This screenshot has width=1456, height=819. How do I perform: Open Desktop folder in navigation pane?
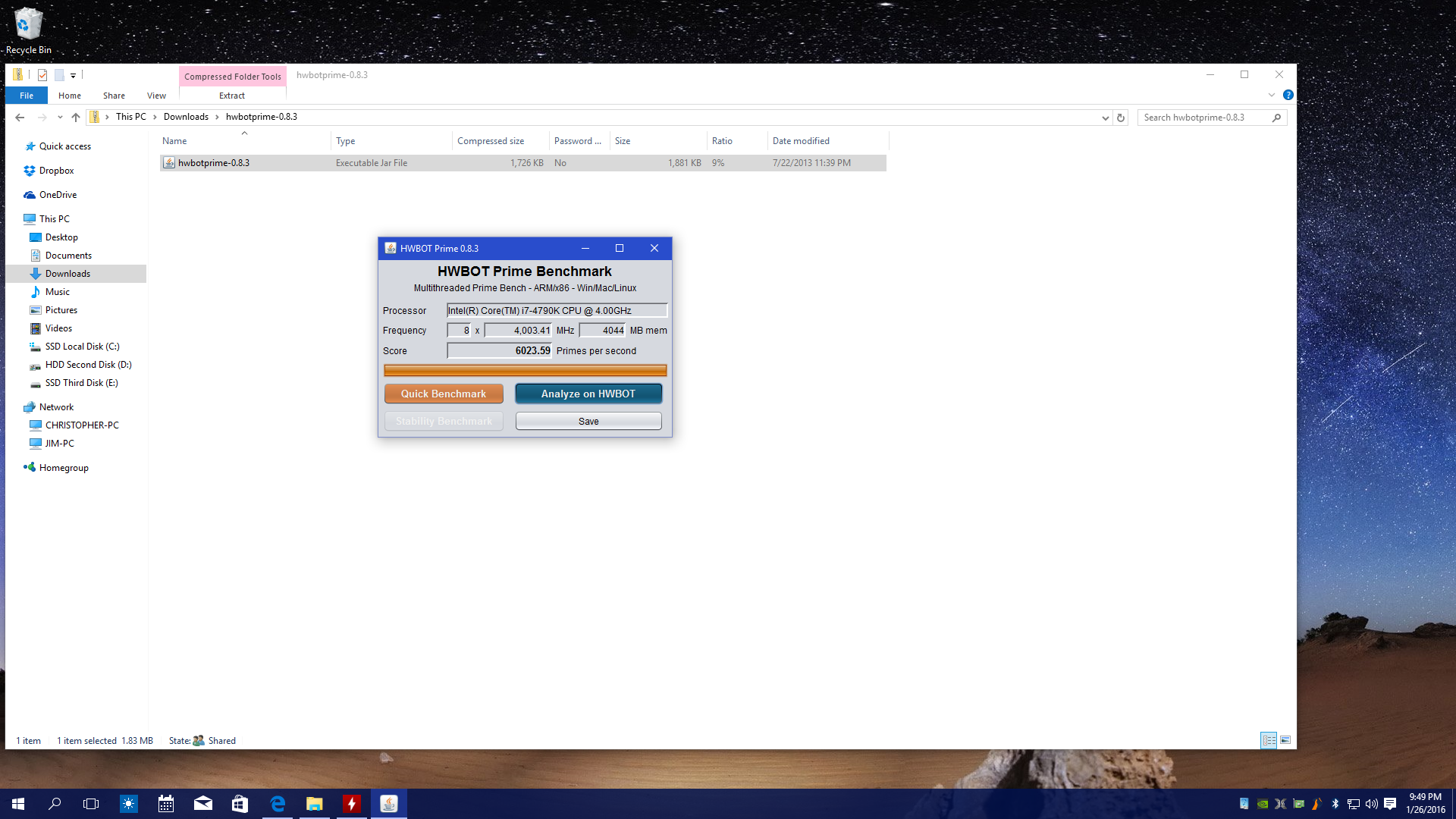tap(61, 237)
